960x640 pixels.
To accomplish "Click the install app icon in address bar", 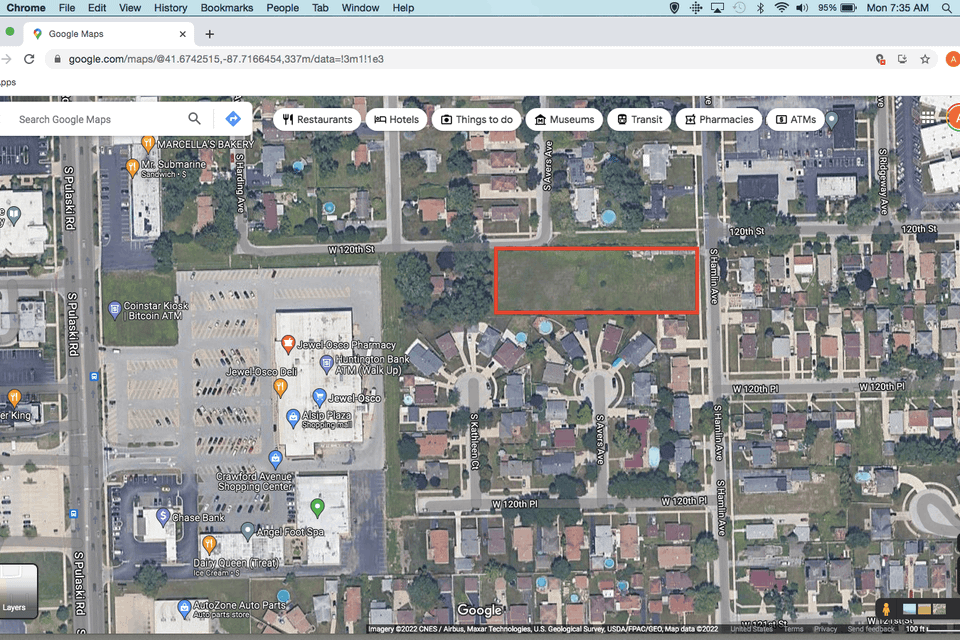I will 902,59.
